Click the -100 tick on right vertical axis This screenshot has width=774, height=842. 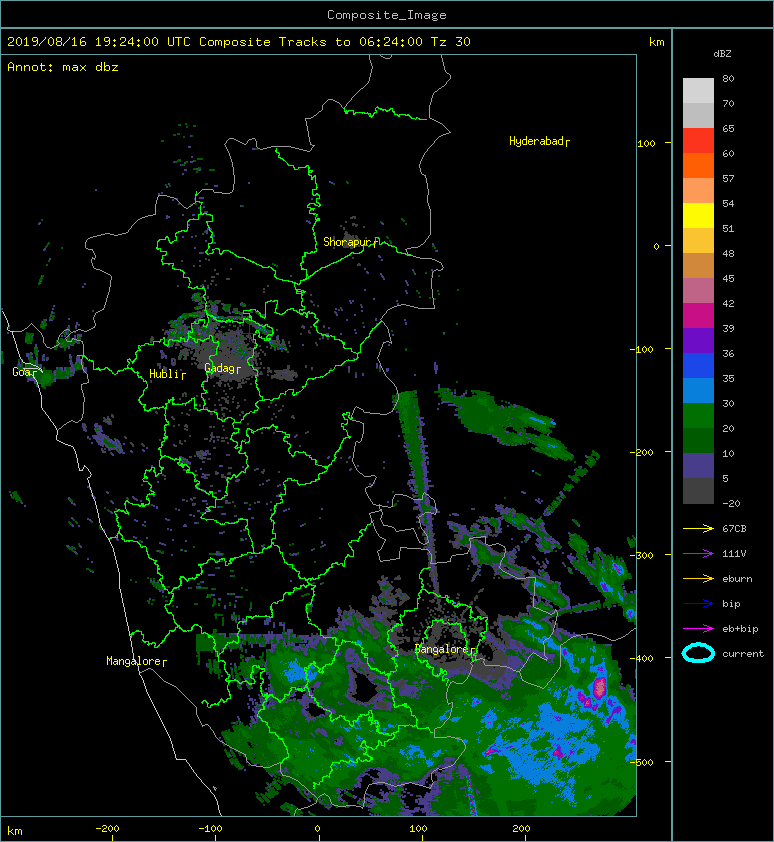click(643, 350)
